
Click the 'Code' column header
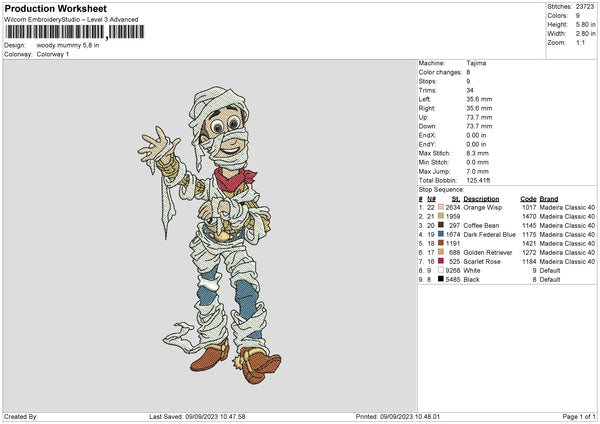pos(528,199)
